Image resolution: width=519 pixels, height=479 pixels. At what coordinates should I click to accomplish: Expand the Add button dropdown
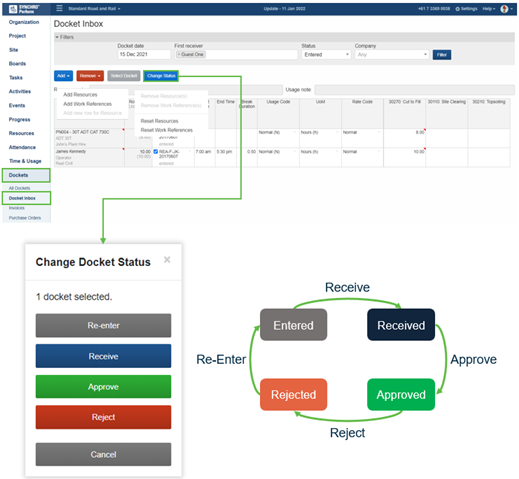tap(63, 76)
